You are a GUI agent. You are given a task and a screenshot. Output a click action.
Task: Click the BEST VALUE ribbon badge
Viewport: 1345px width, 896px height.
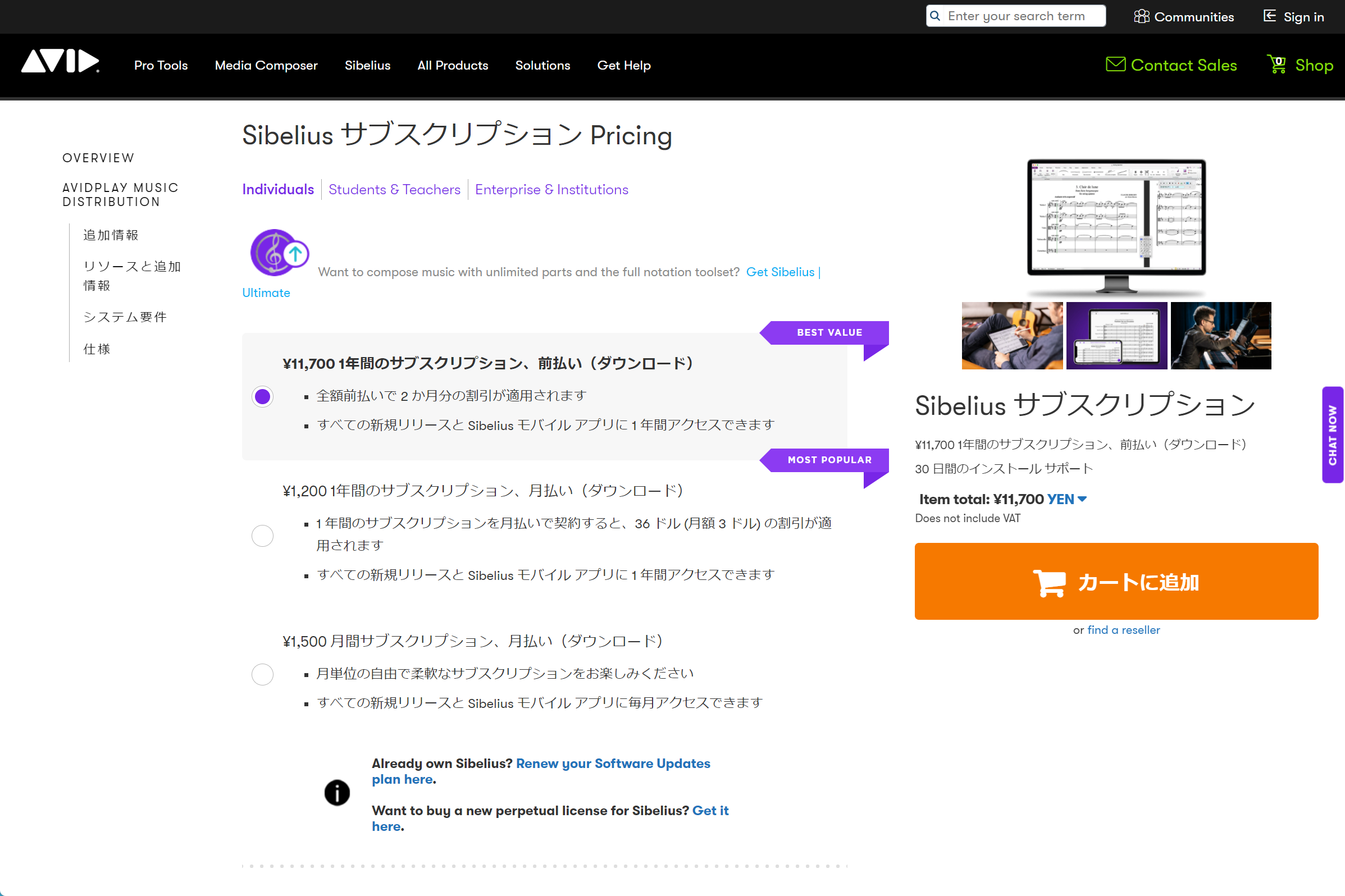tap(824, 333)
